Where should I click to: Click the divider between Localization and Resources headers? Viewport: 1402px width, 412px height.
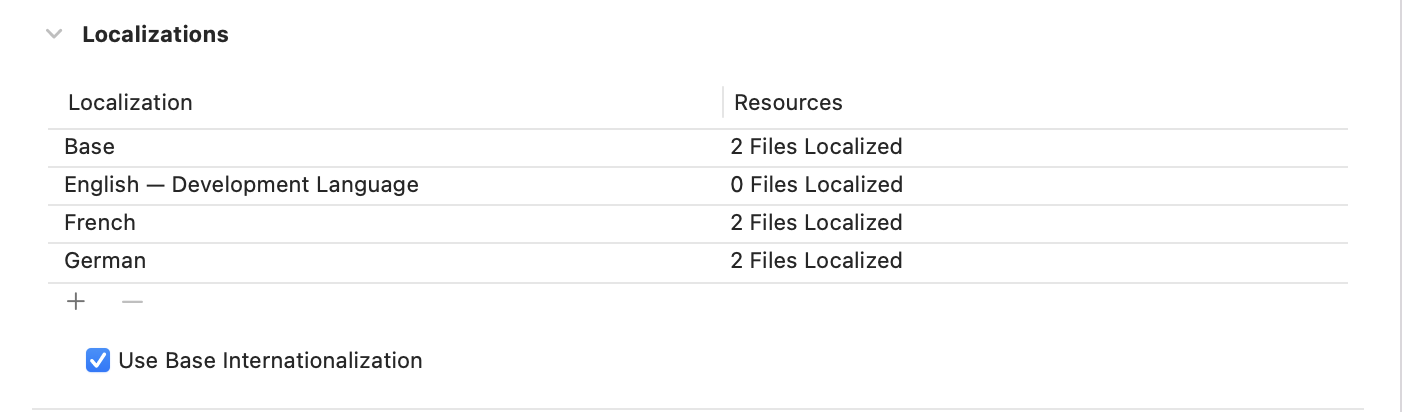[723, 102]
